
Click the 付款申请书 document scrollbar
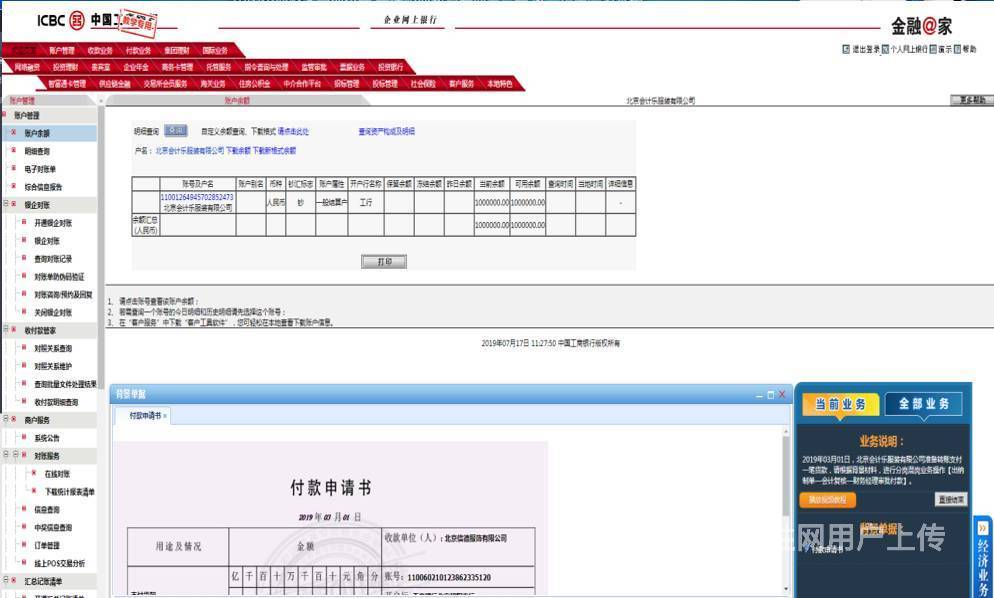coord(786,476)
